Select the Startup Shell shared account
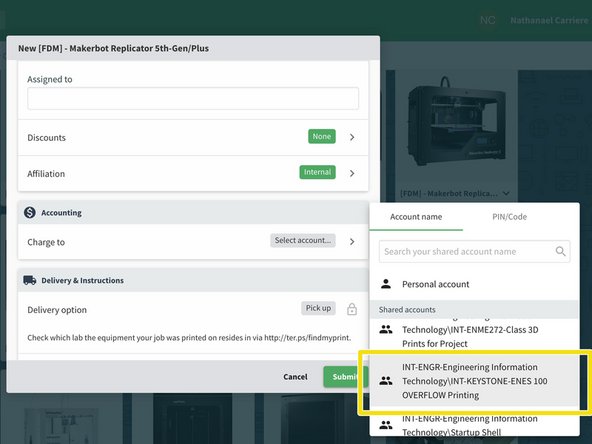The image size is (592, 444). coord(474,425)
